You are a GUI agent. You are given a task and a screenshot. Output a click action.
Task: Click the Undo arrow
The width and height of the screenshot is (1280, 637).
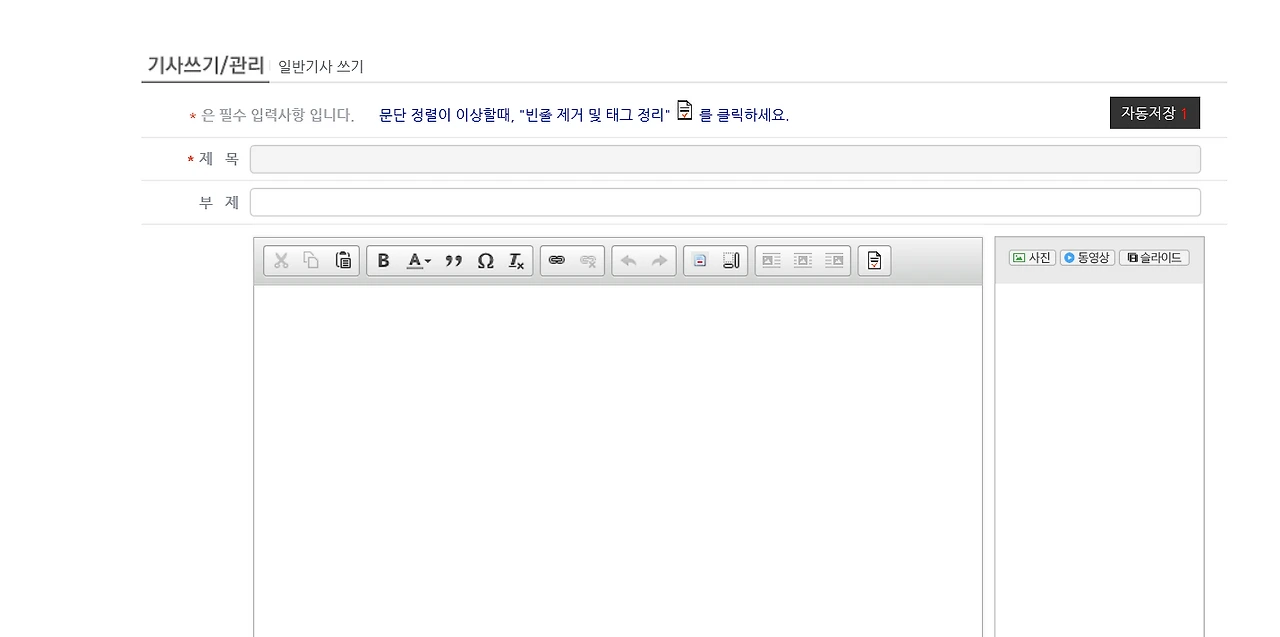(628, 261)
